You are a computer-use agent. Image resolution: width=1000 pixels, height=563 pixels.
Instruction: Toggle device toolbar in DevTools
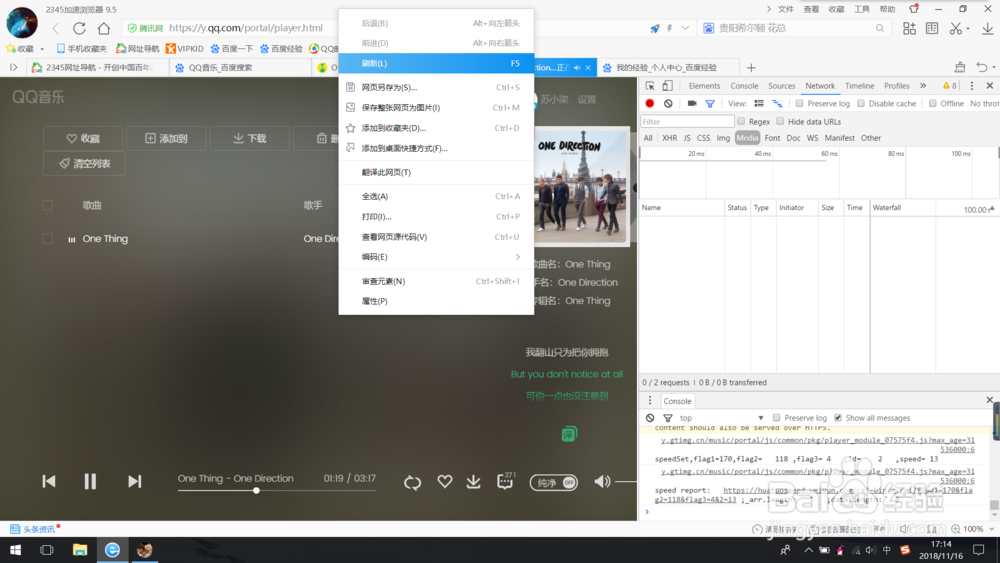pos(667,85)
